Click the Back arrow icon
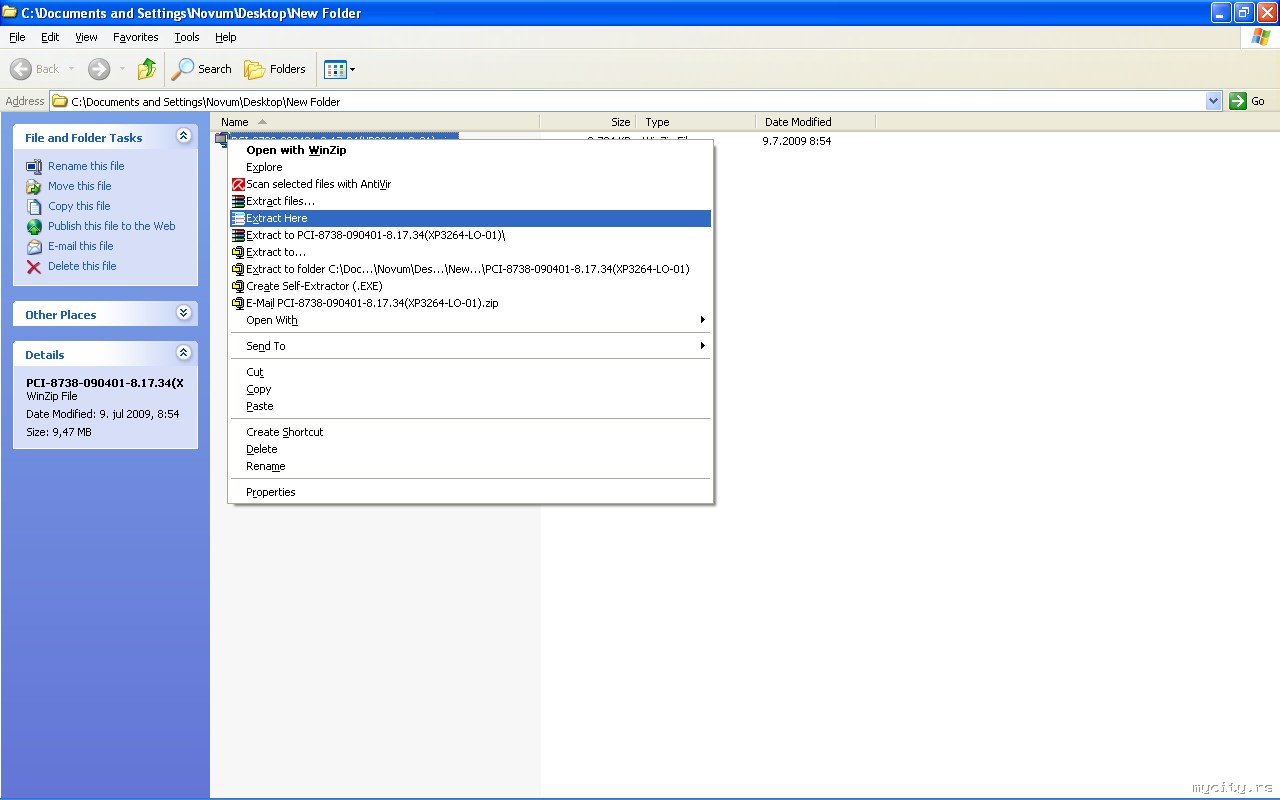Screen dimensions: 1280x800 coord(21,69)
